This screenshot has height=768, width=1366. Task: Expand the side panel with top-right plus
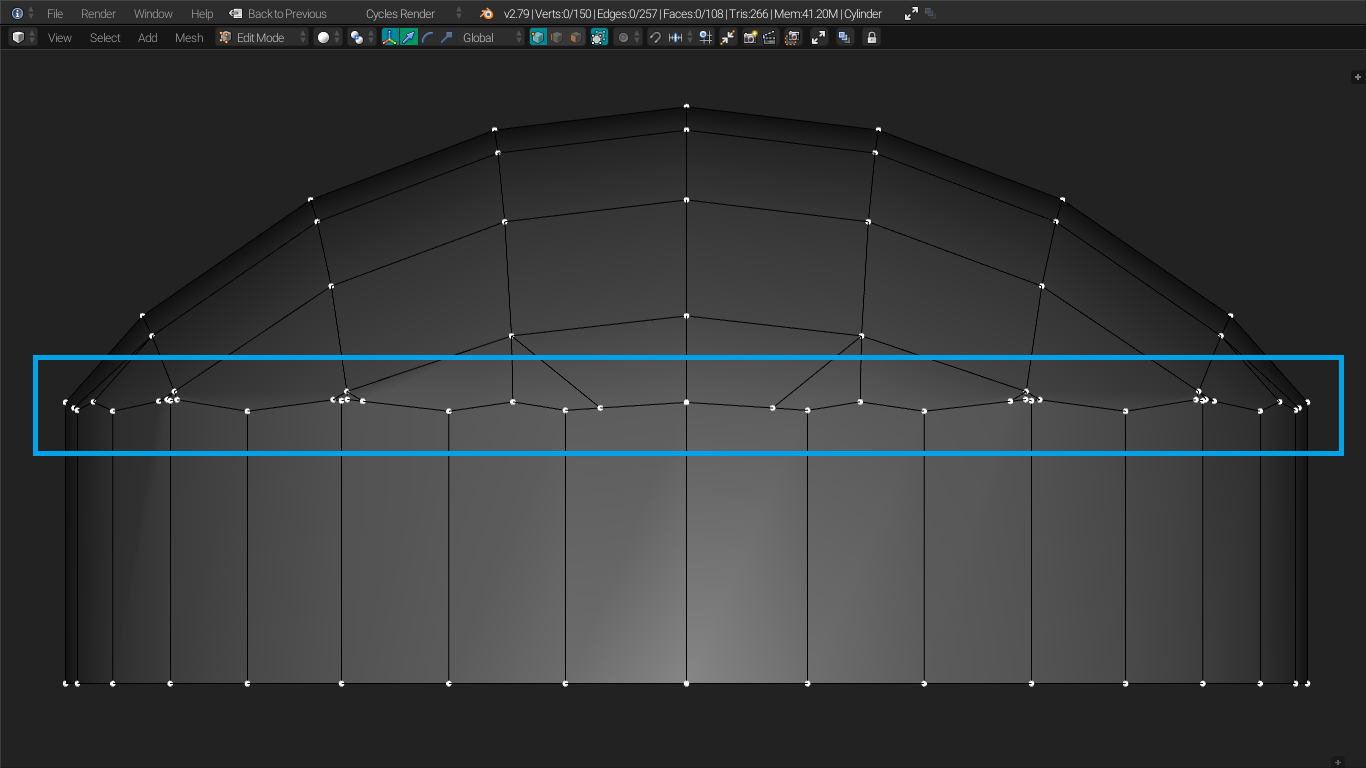tap(1357, 77)
